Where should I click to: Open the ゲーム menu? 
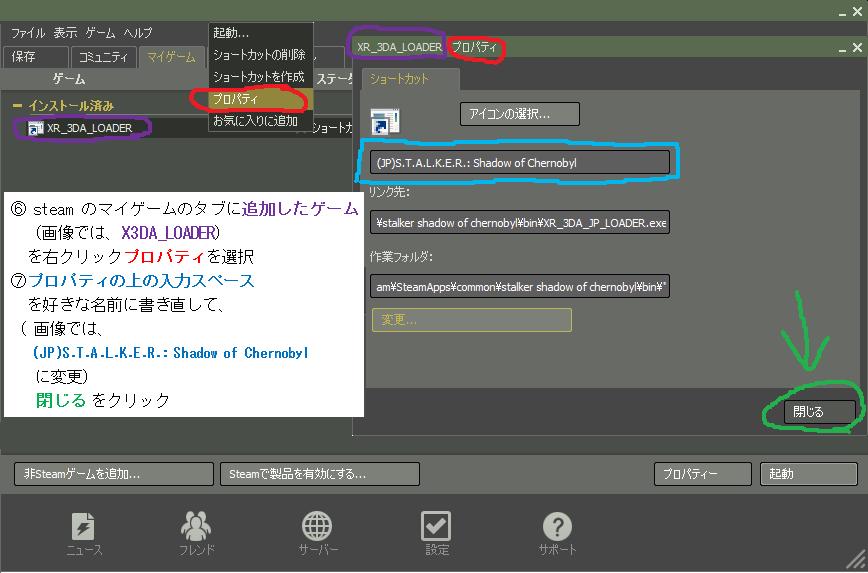pyautogui.click(x=100, y=33)
